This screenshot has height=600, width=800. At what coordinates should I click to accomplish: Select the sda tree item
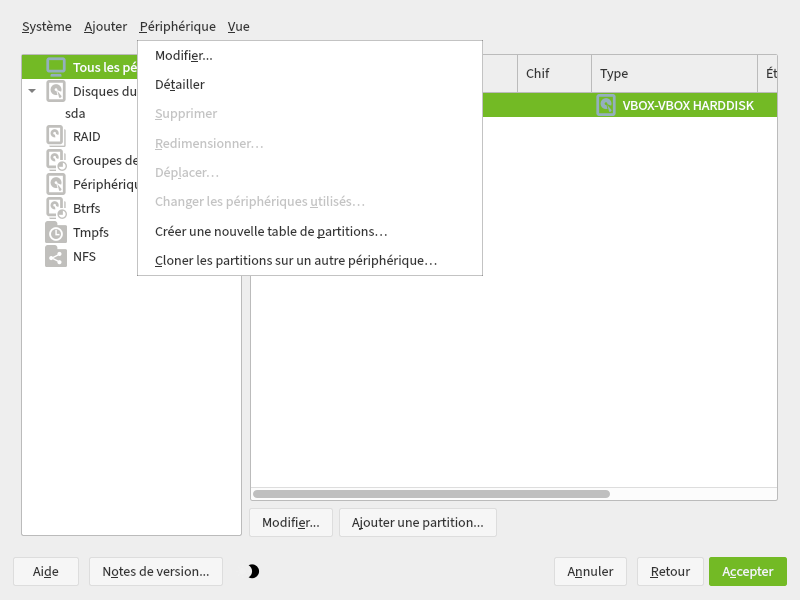75,113
